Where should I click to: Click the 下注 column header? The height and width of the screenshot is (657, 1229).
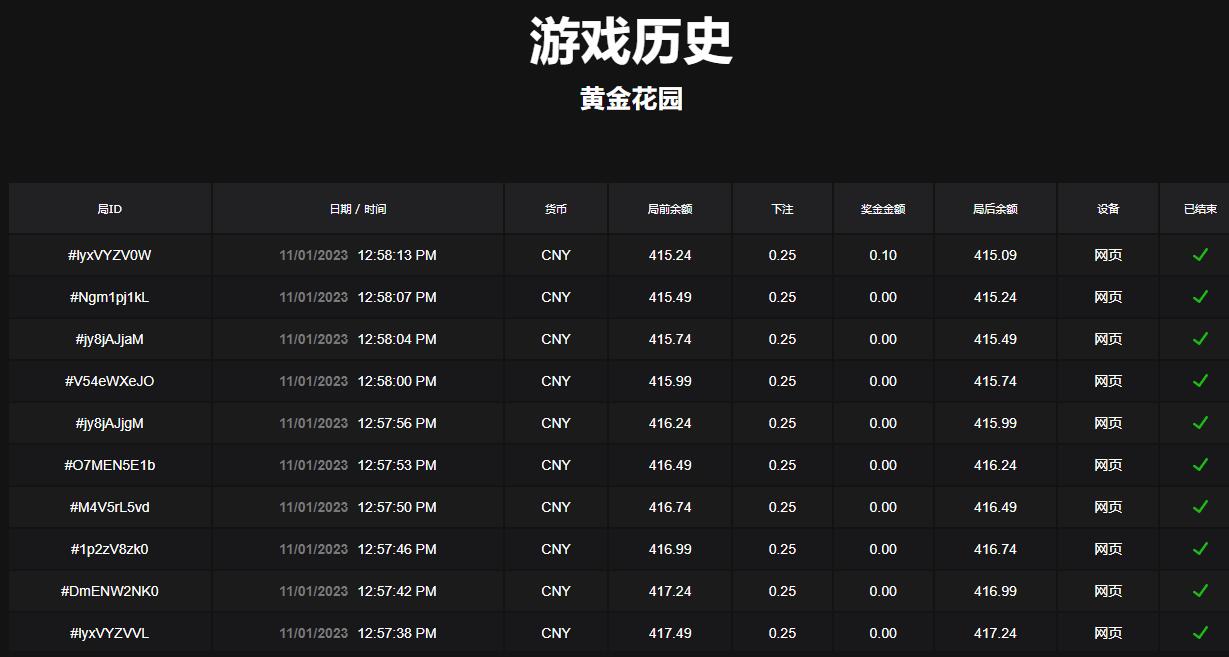coord(782,209)
